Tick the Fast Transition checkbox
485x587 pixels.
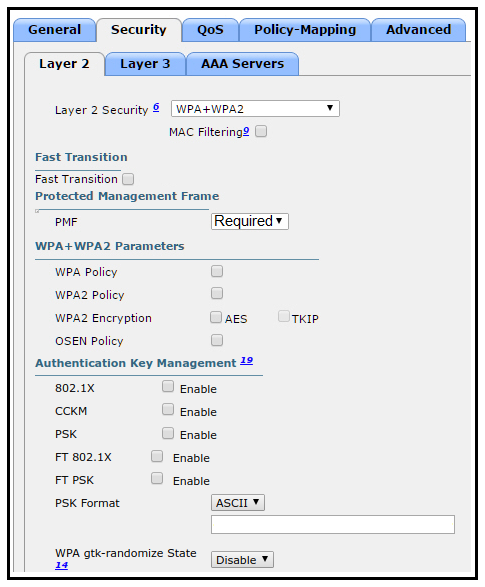[x=128, y=179]
